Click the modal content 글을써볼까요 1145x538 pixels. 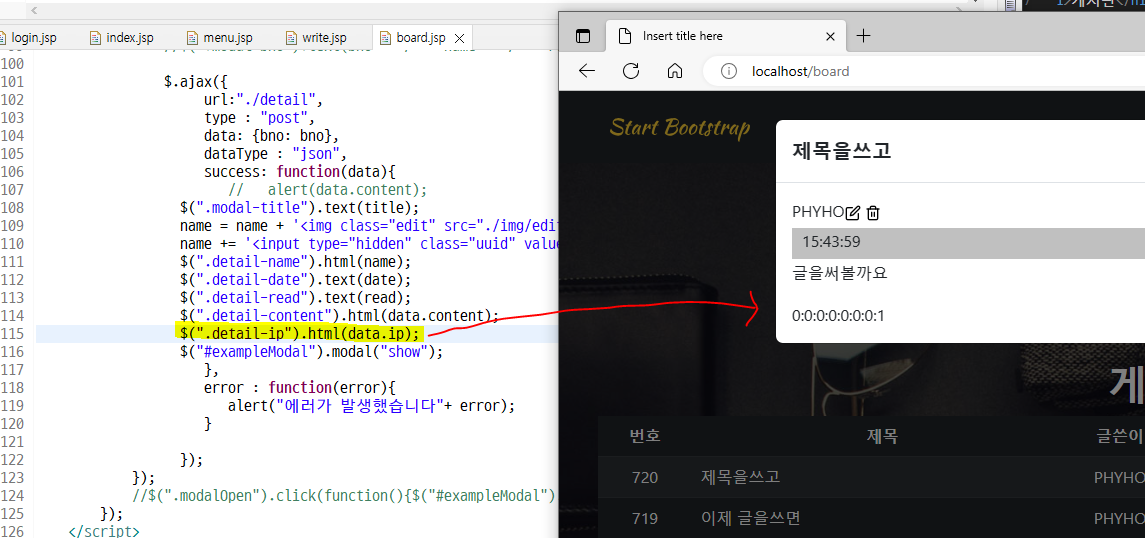click(840, 273)
